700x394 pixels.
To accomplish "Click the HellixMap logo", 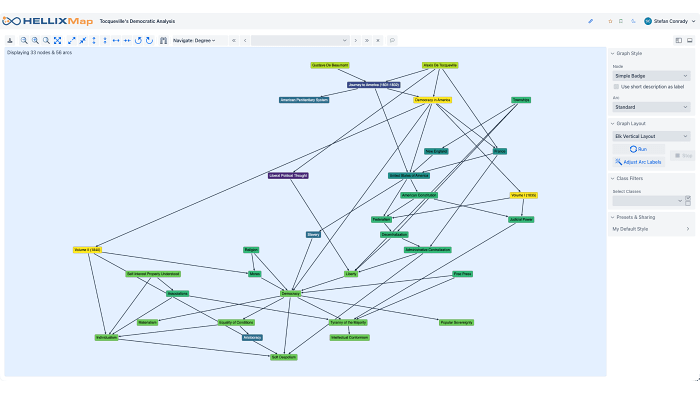I will [x=48, y=21].
